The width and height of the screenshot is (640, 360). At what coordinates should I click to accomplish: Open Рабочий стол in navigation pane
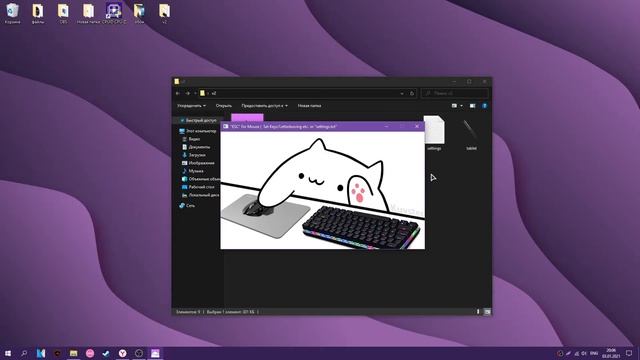pyautogui.click(x=198, y=187)
